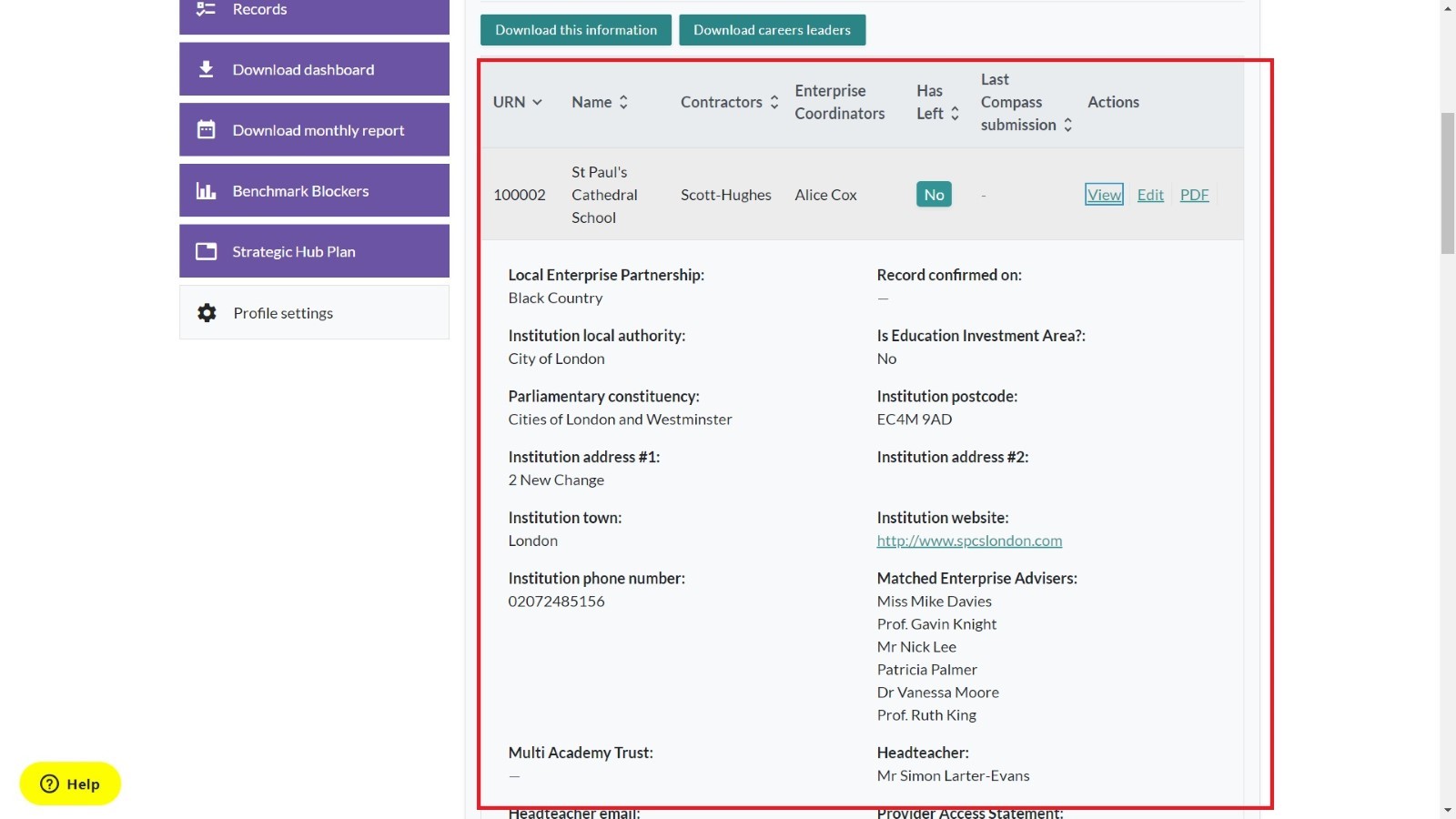Click adviser Miss Mike Davies
This screenshot has width=1456, height=819.
(x=935, y=602)
